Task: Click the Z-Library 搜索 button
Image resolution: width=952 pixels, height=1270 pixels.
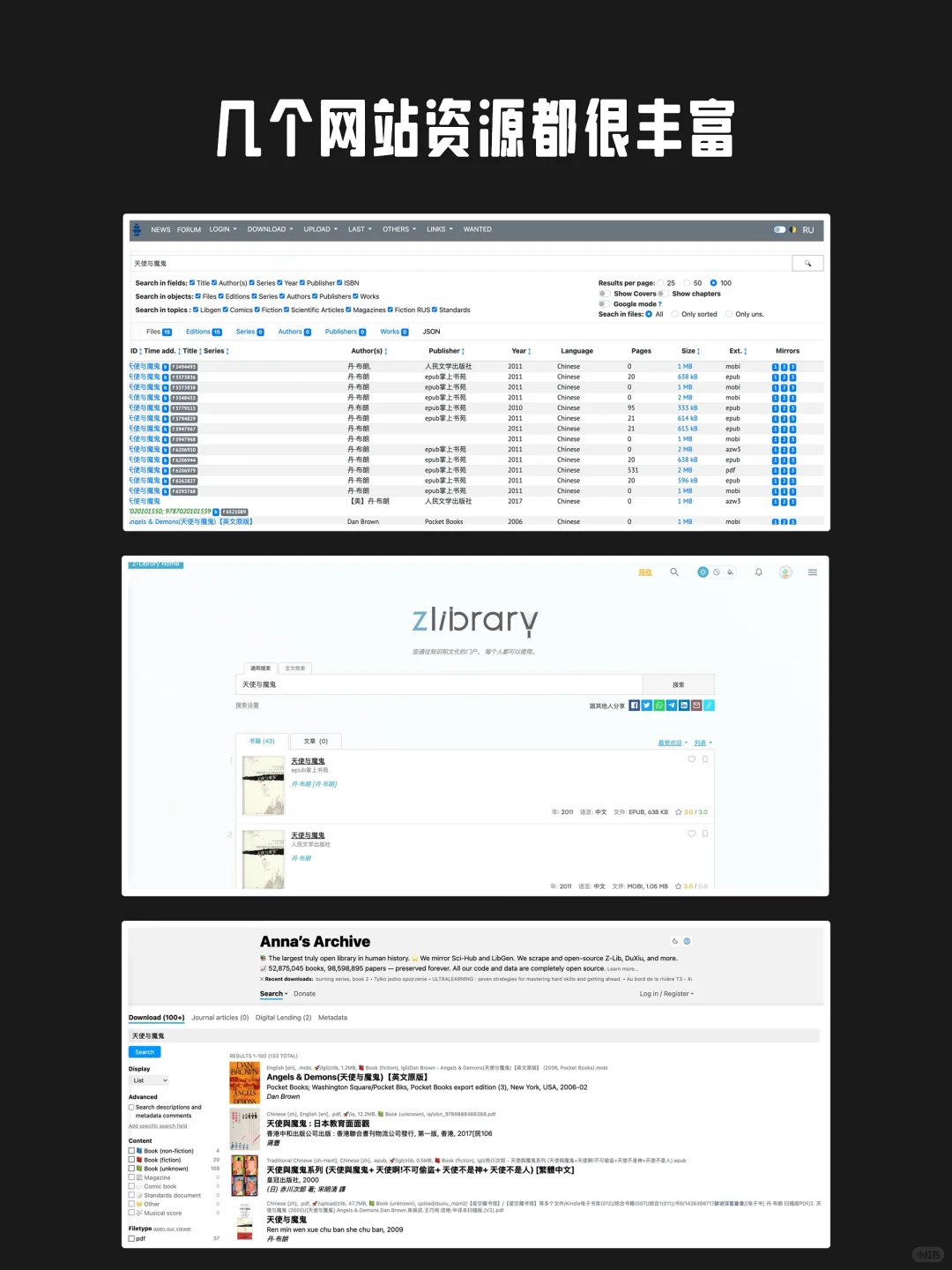Action: point(678,684)
